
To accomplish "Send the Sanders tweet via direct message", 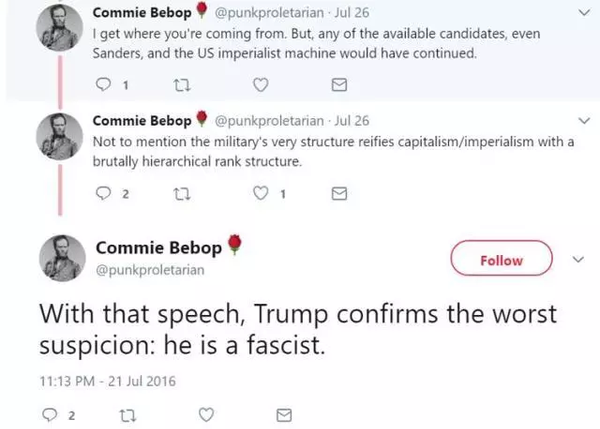I will coord(337,85).
